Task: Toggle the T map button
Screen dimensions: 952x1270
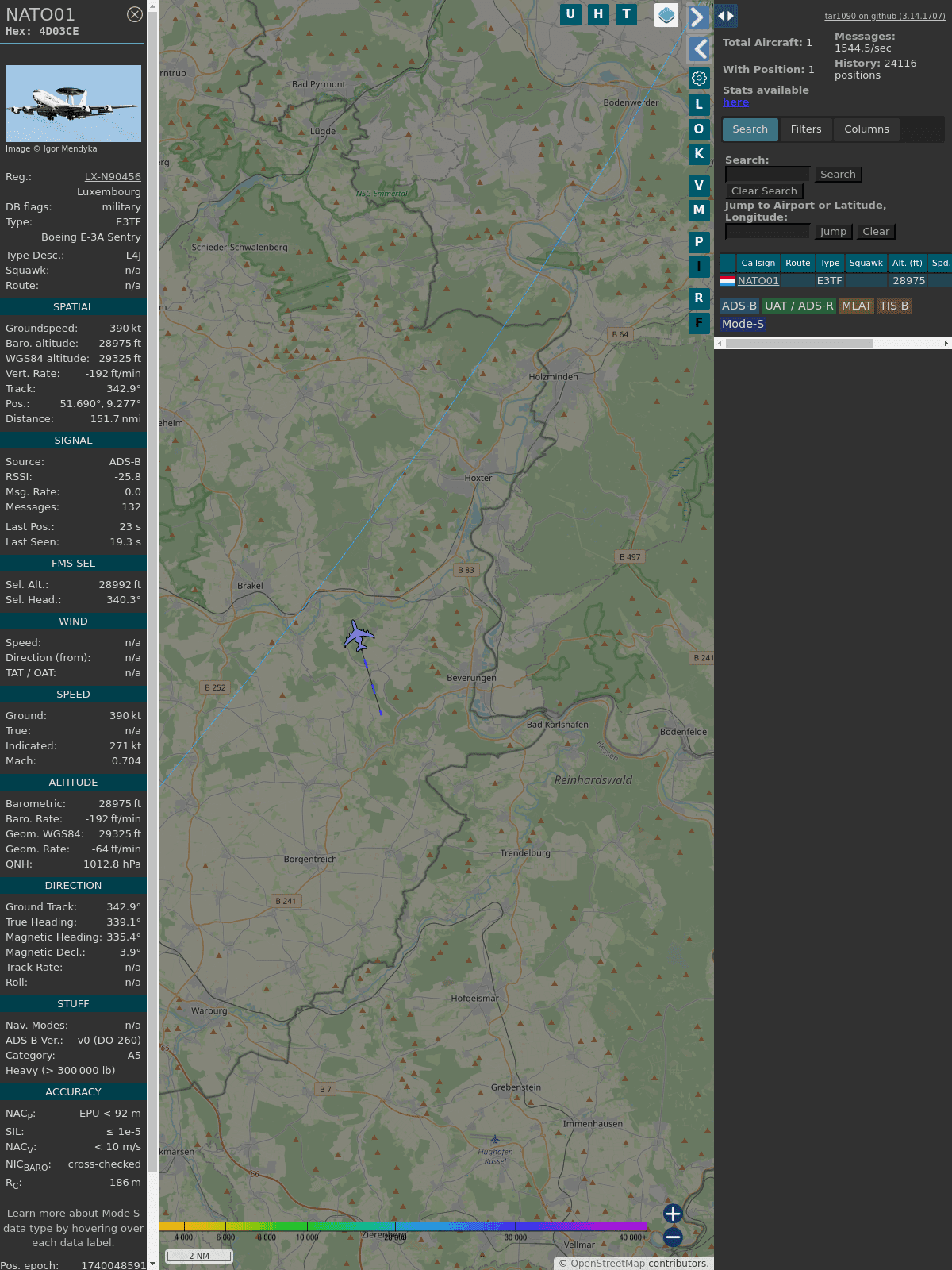Action: point(627,14)
